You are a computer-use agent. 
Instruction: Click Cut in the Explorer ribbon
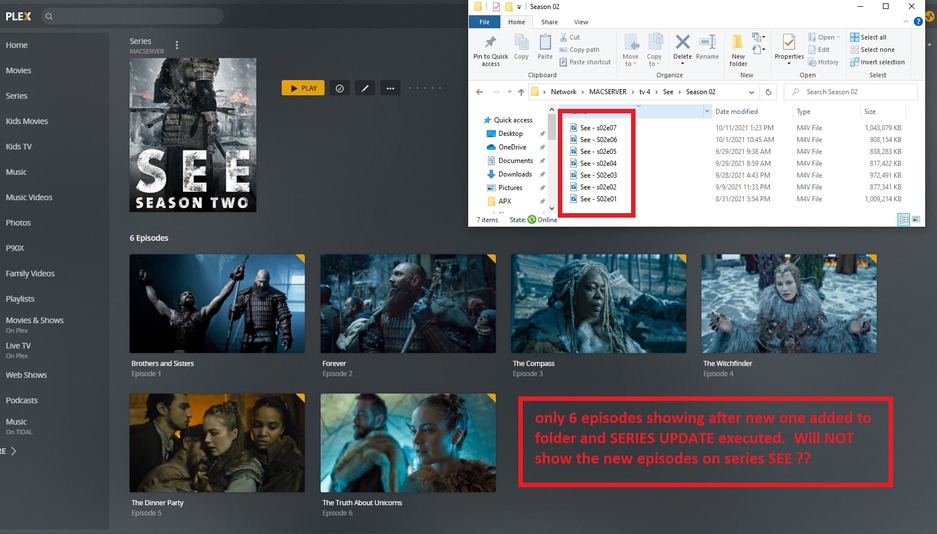[x=570, y=37]
